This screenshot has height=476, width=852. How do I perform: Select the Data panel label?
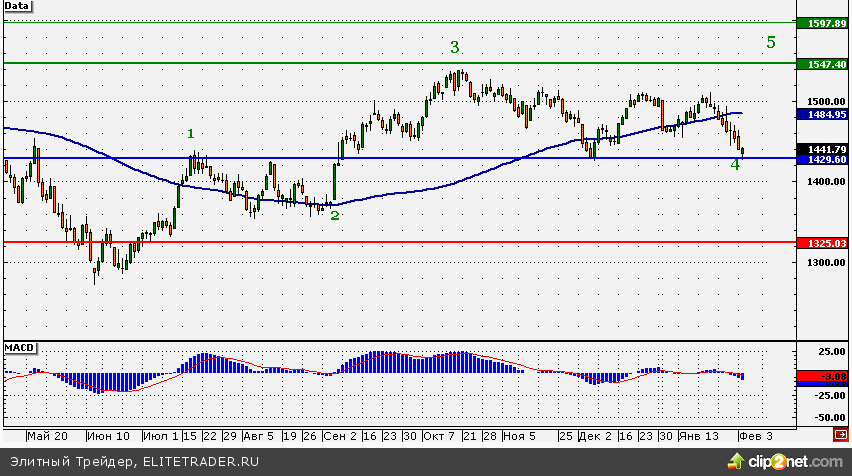(17, 6)
